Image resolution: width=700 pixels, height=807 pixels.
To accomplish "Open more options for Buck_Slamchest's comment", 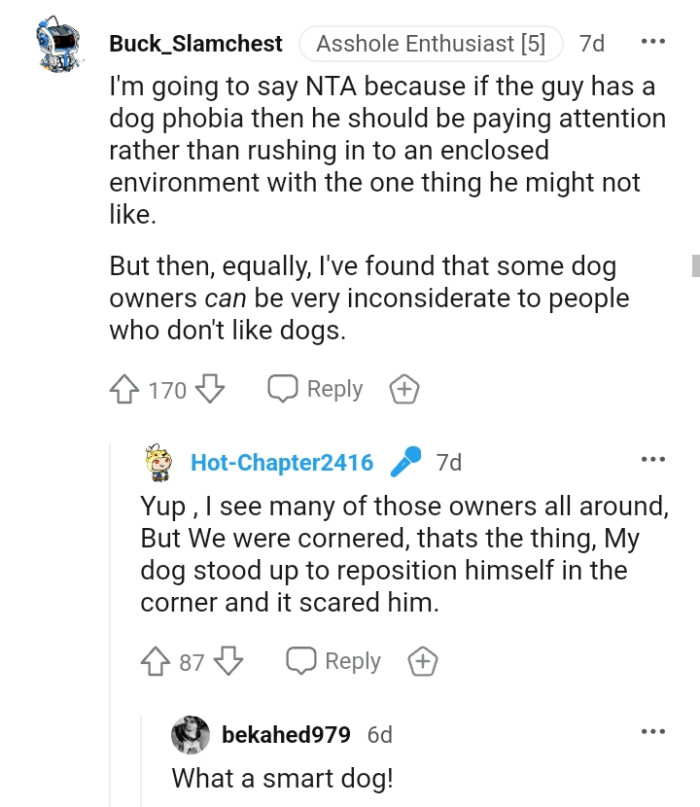I will pos(652,43).
